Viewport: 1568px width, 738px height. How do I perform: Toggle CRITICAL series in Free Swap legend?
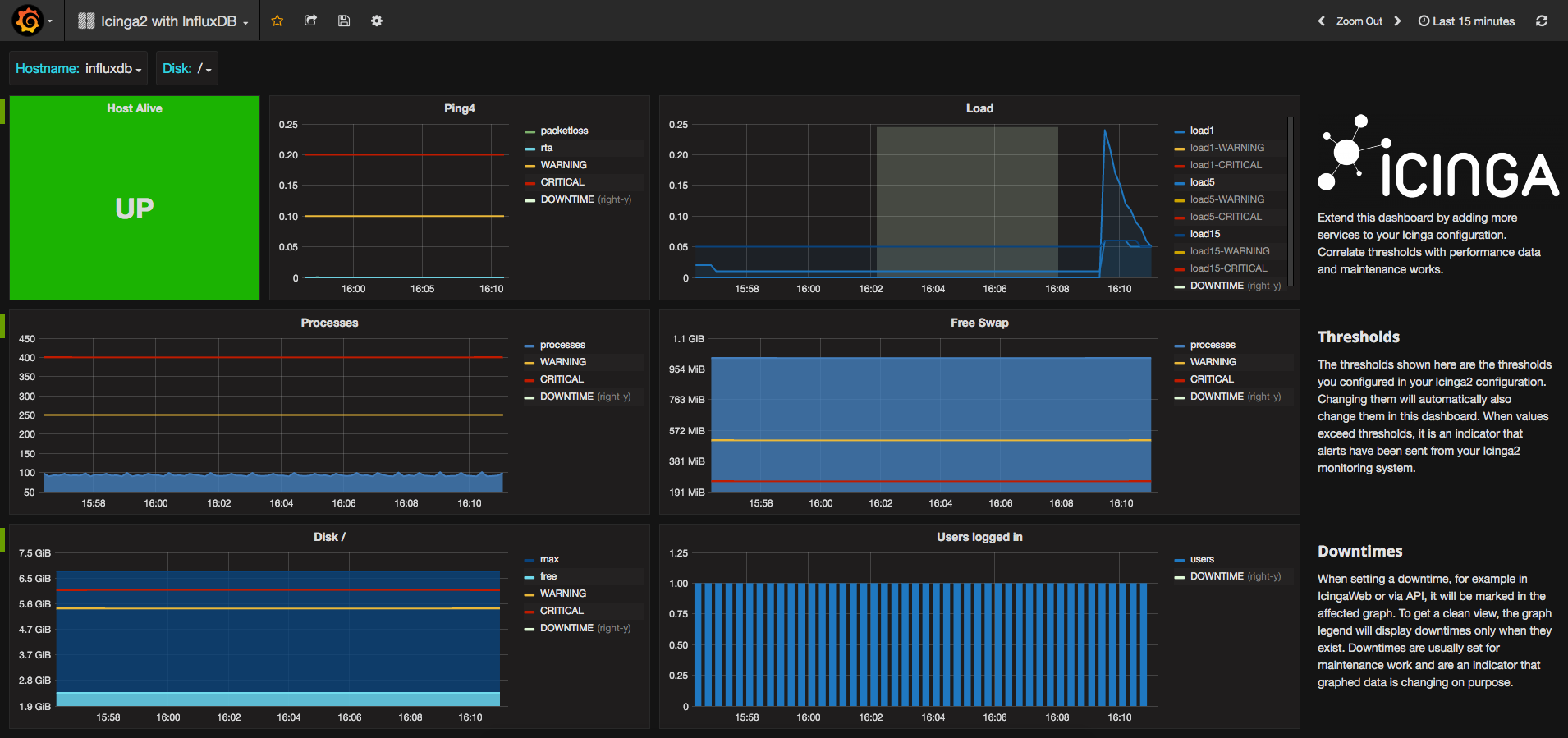[x=1212, y=379]
